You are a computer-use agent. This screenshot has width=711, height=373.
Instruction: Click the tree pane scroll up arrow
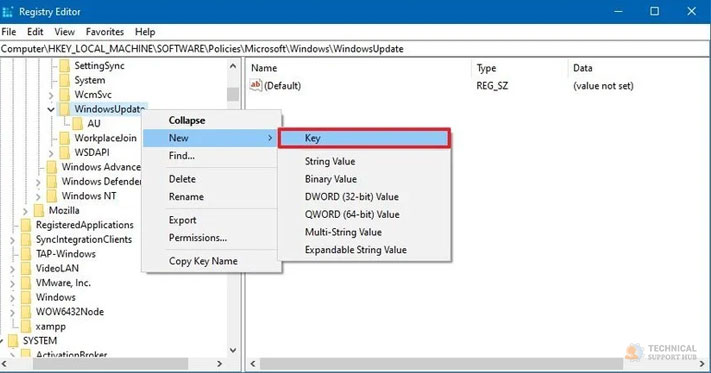[233, 66]
